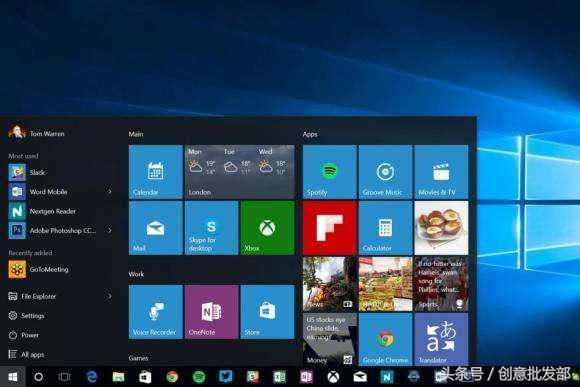Screen dimensions: 580x387
Task: Launch the OneNote tile
Action: [212, 312]
